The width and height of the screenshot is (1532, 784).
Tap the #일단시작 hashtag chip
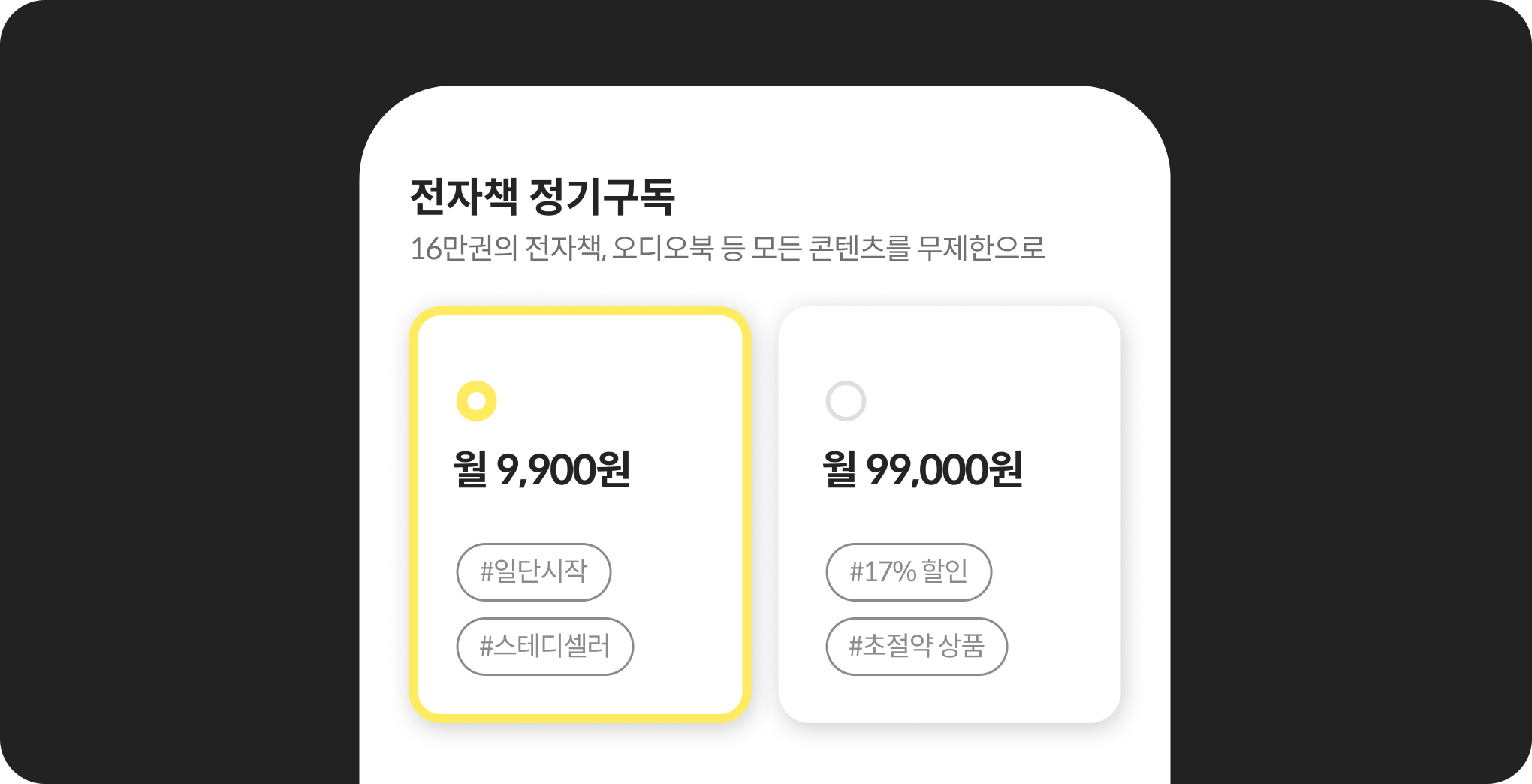pos(534,571)
